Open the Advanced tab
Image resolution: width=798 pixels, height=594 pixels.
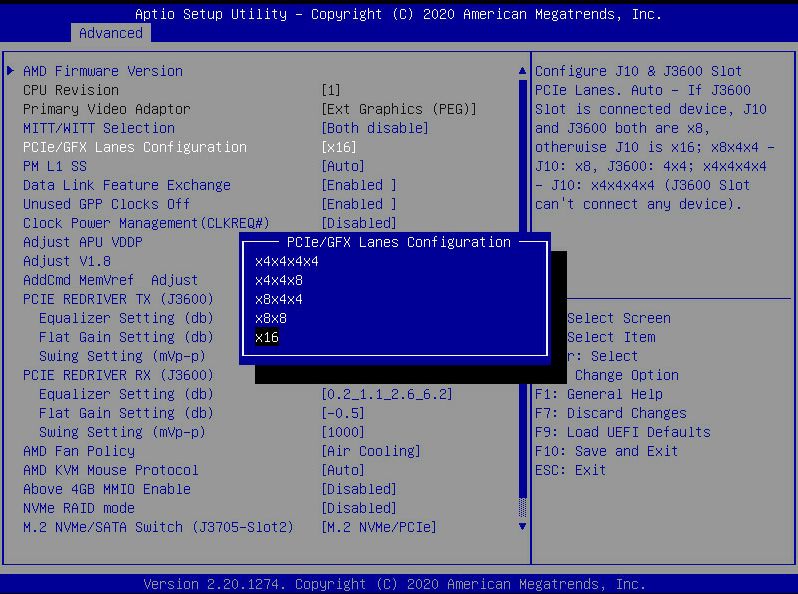[x=110, y=33]
